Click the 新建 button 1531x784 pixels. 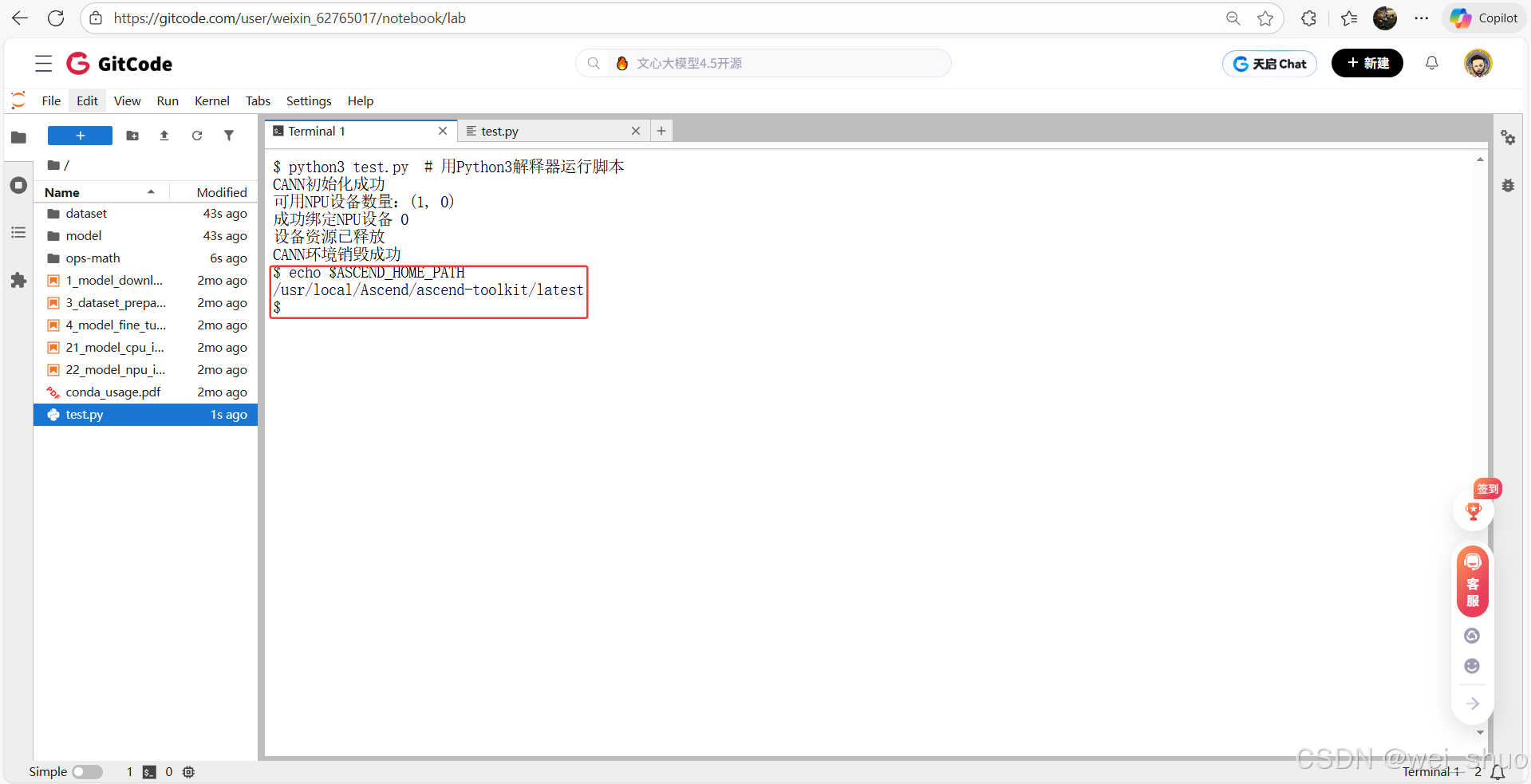pyautogui.click(x=1367, y=63)
